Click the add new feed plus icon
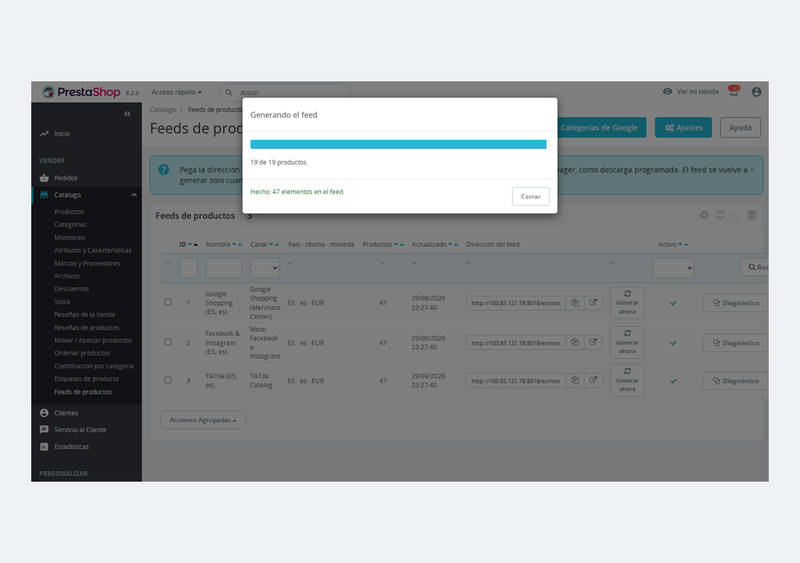Image resolution: width=800 pixels, height=563 pixels. point(704,215)
